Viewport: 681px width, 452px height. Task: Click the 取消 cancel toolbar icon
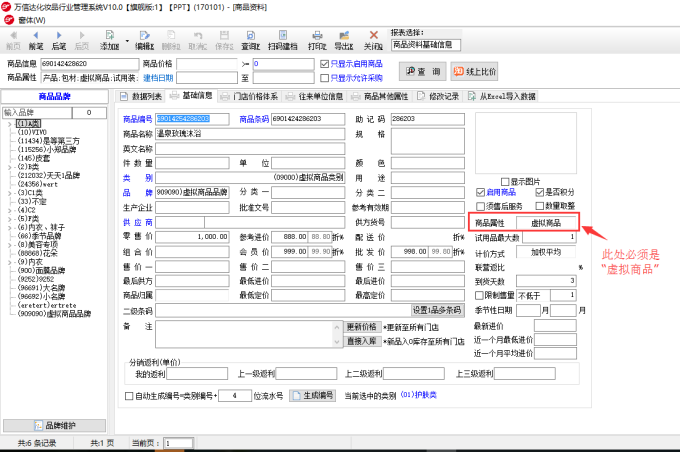pyautogui.click(x=198, y=40)
